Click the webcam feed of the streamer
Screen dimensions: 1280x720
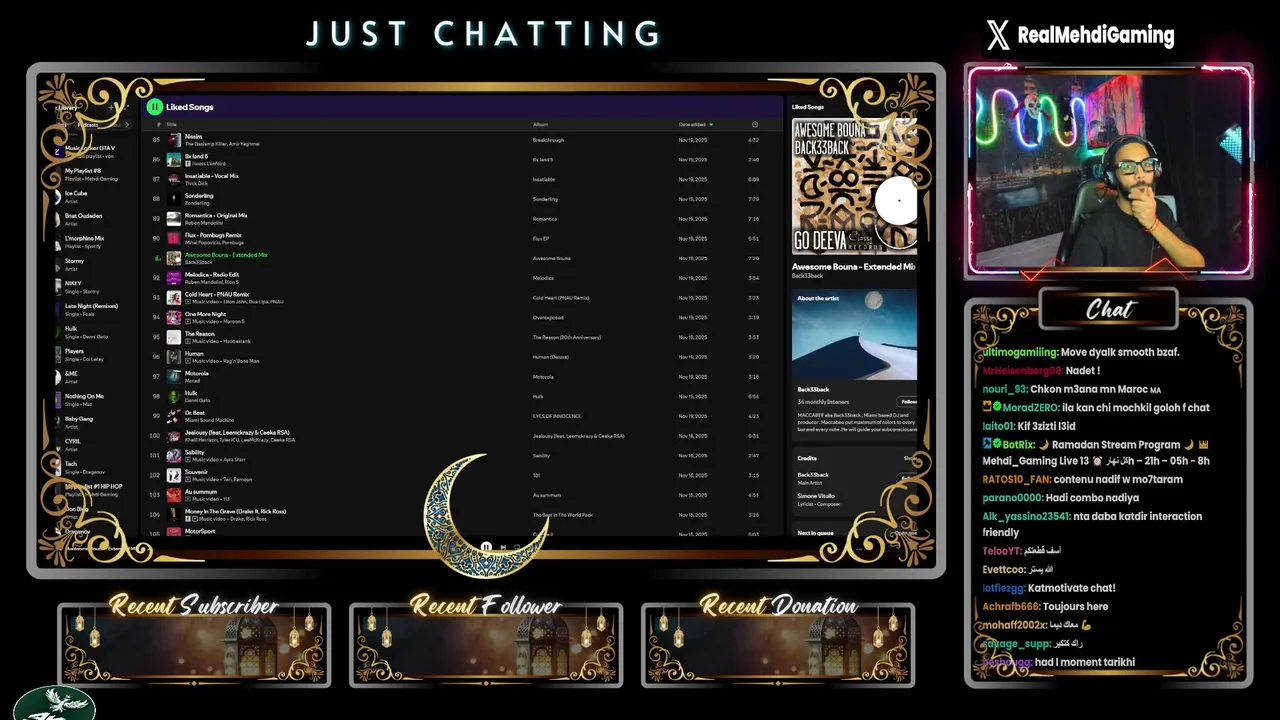point(1108,170)
